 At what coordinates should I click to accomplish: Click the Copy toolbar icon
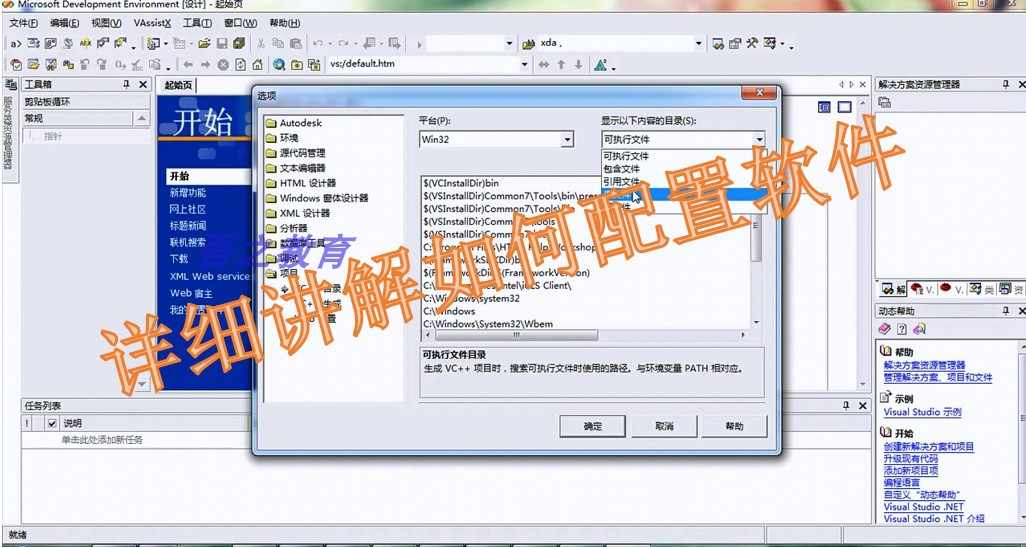tap(278, 43)
